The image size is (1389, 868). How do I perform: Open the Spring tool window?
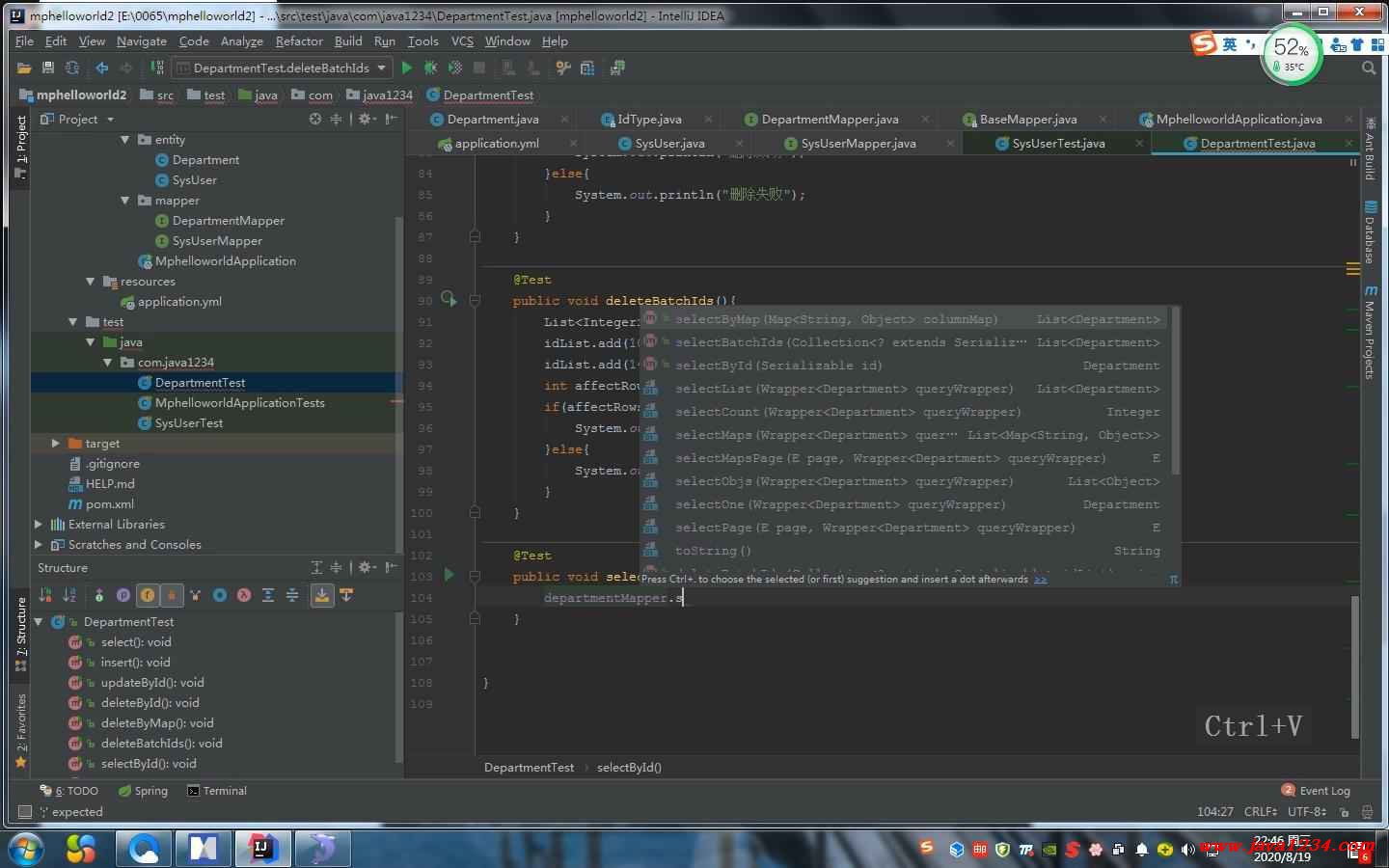coord(143,791)
